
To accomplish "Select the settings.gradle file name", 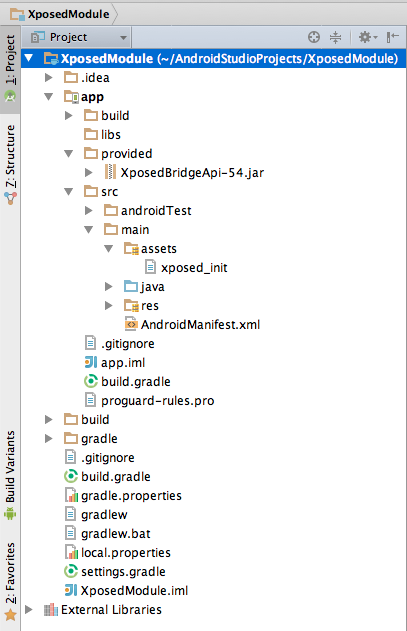I will pyautogui.click(x=123, y=572).
